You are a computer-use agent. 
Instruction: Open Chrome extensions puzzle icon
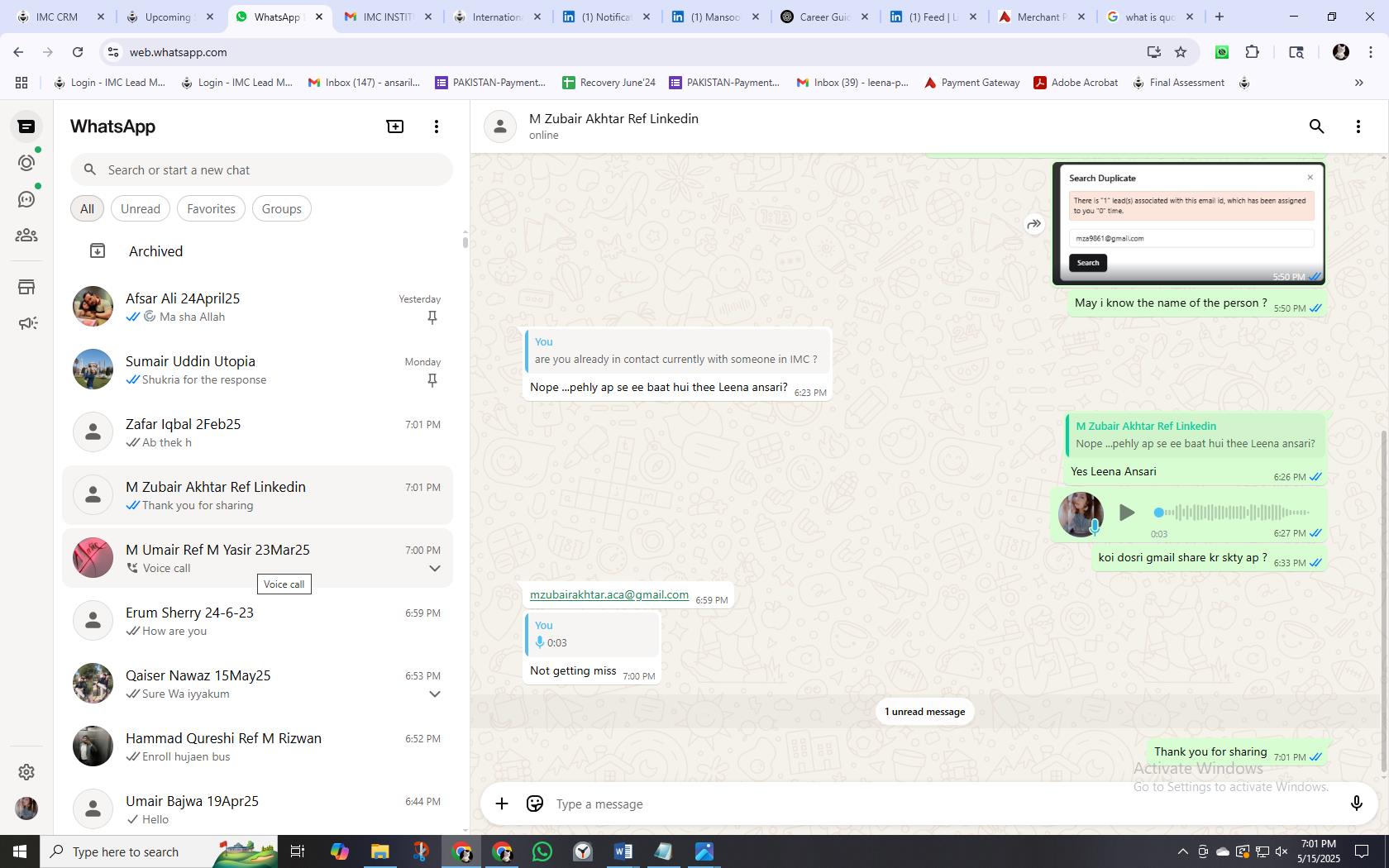[1253, 52]
